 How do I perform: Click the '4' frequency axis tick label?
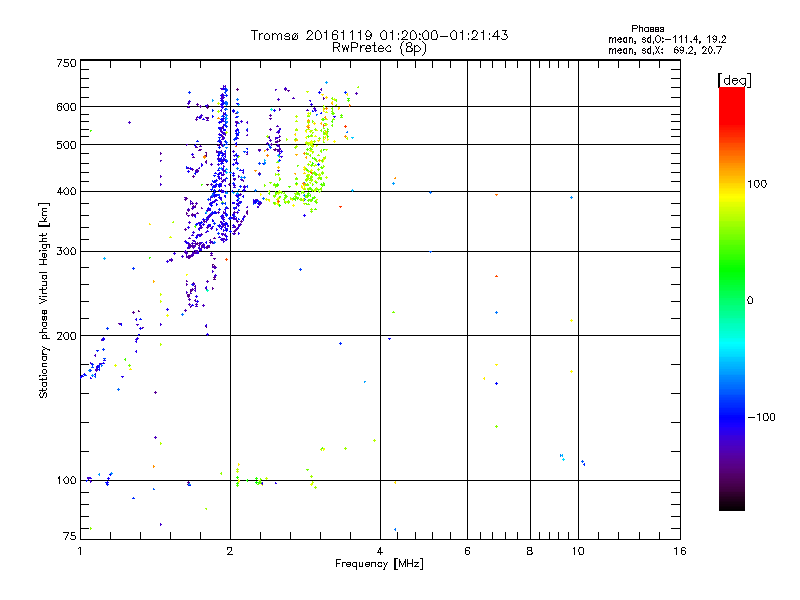380,551
